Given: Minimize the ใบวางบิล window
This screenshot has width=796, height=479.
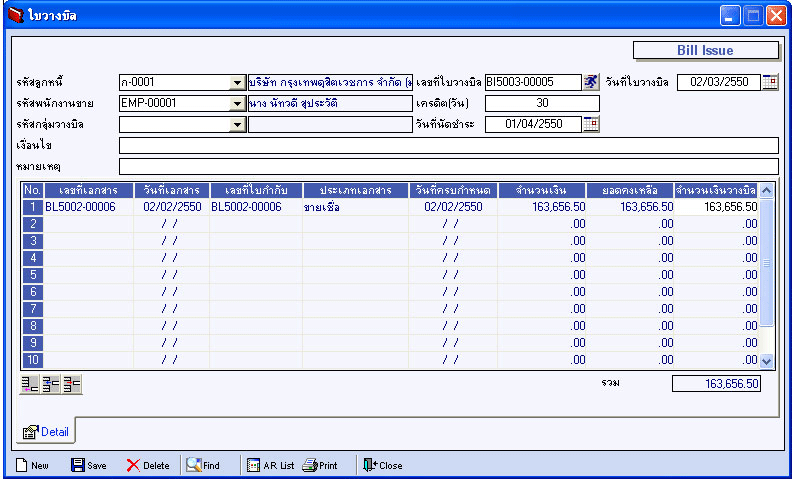Looking at the screenshot, I should coord(730,16).
